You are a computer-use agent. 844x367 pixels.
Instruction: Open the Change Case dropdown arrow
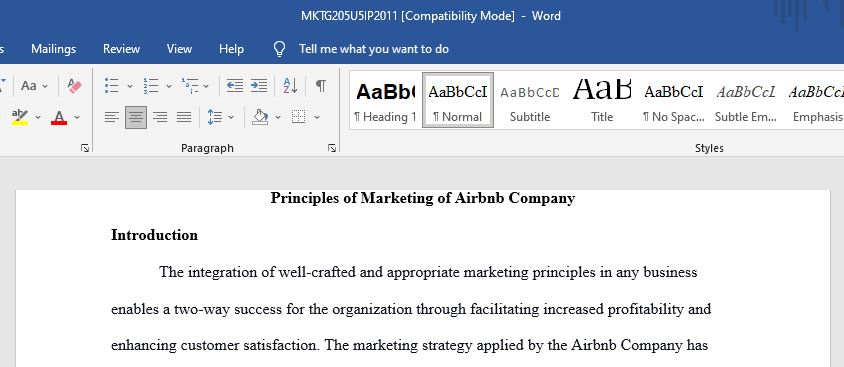click(45, 86)
